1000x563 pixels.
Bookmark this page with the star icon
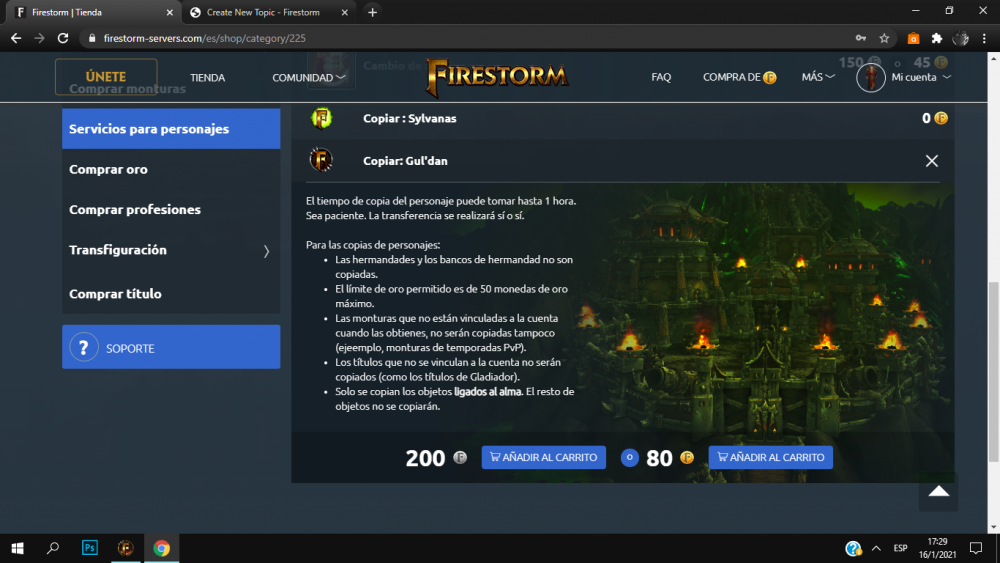point(884,38)
